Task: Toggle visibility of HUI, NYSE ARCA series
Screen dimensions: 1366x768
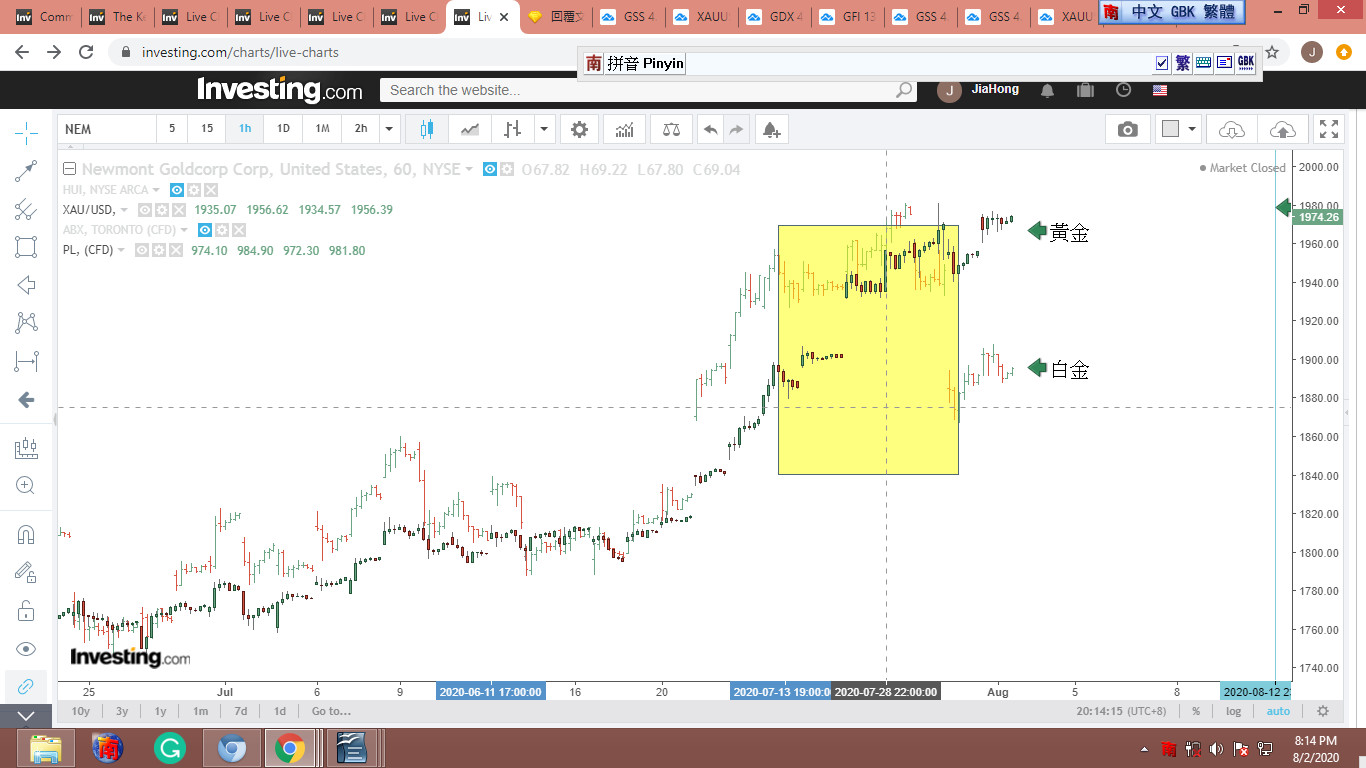Action: point(177,190)
